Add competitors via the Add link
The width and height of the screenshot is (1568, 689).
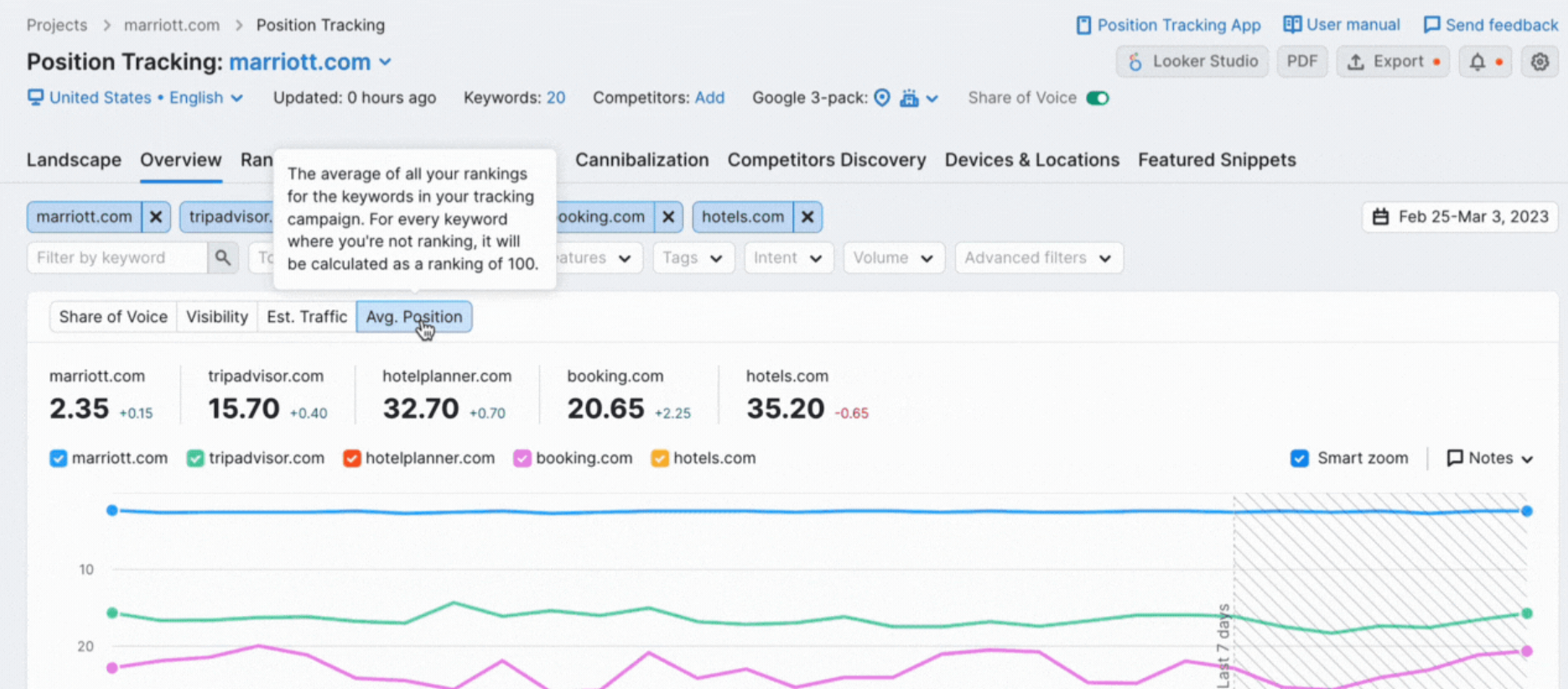pyautogui.click(x=709, y=97)
